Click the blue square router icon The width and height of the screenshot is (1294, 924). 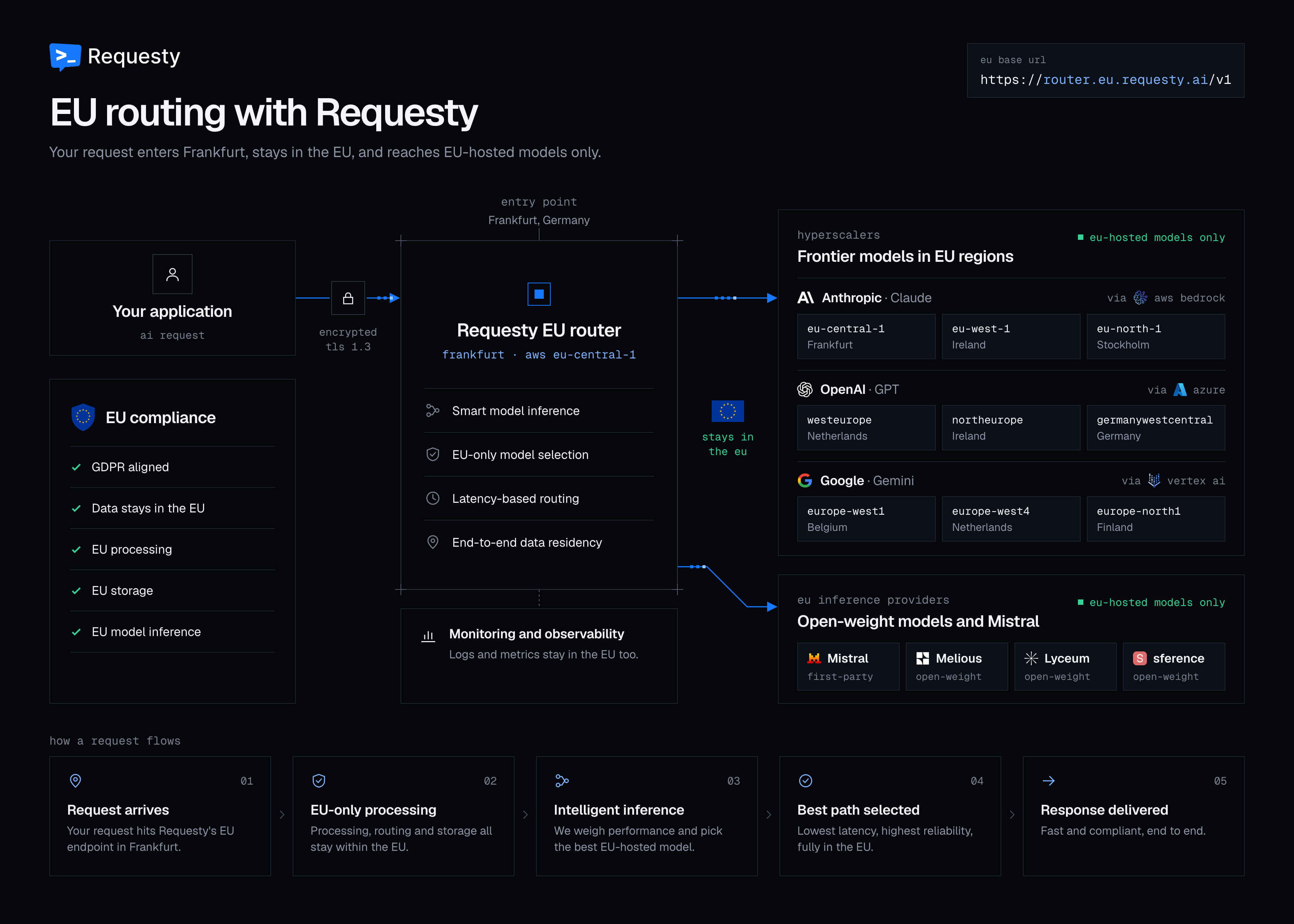(x=539, y=294)
